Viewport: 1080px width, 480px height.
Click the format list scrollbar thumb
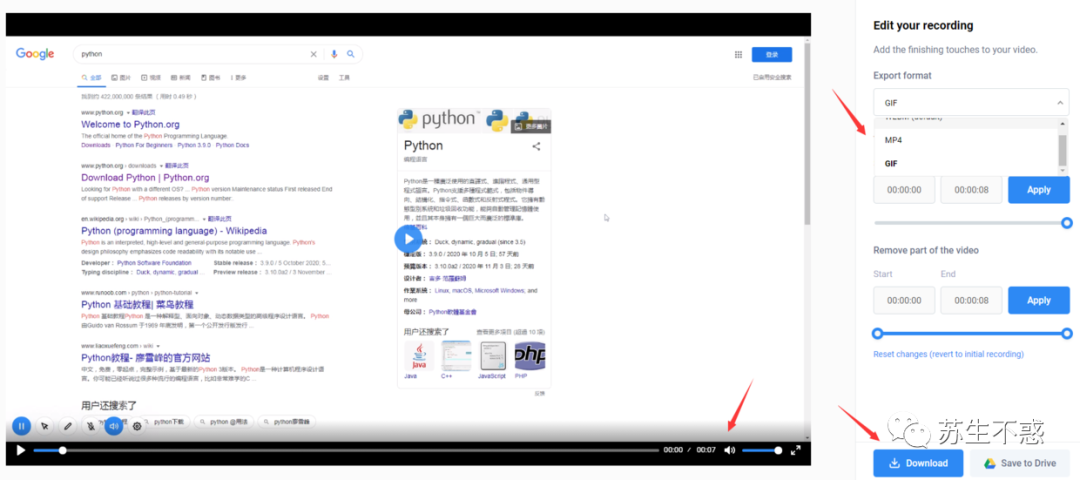tap(1062, 149)
